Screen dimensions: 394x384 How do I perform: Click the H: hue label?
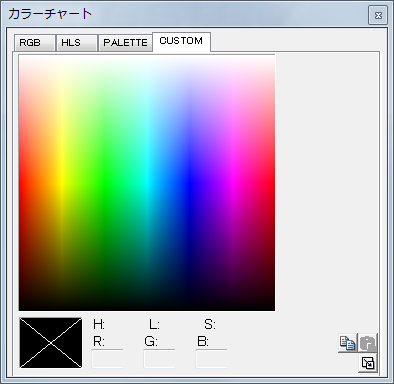click(99, 324)
